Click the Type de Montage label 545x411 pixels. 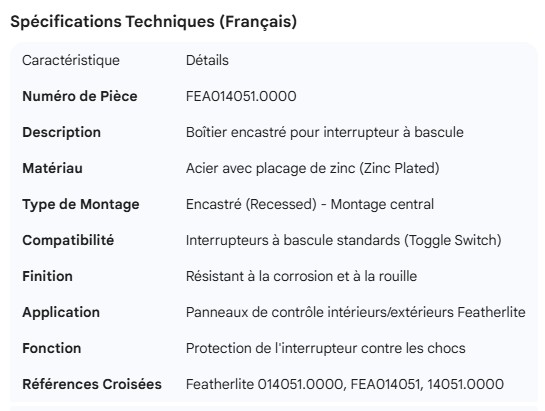coord(81,204)
